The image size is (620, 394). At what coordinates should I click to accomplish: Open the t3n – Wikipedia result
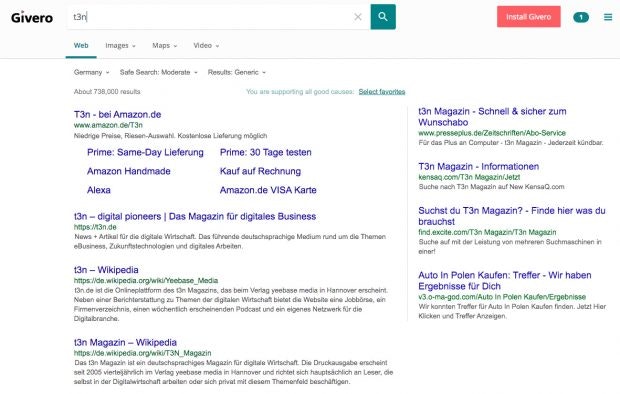click(106, 270)
